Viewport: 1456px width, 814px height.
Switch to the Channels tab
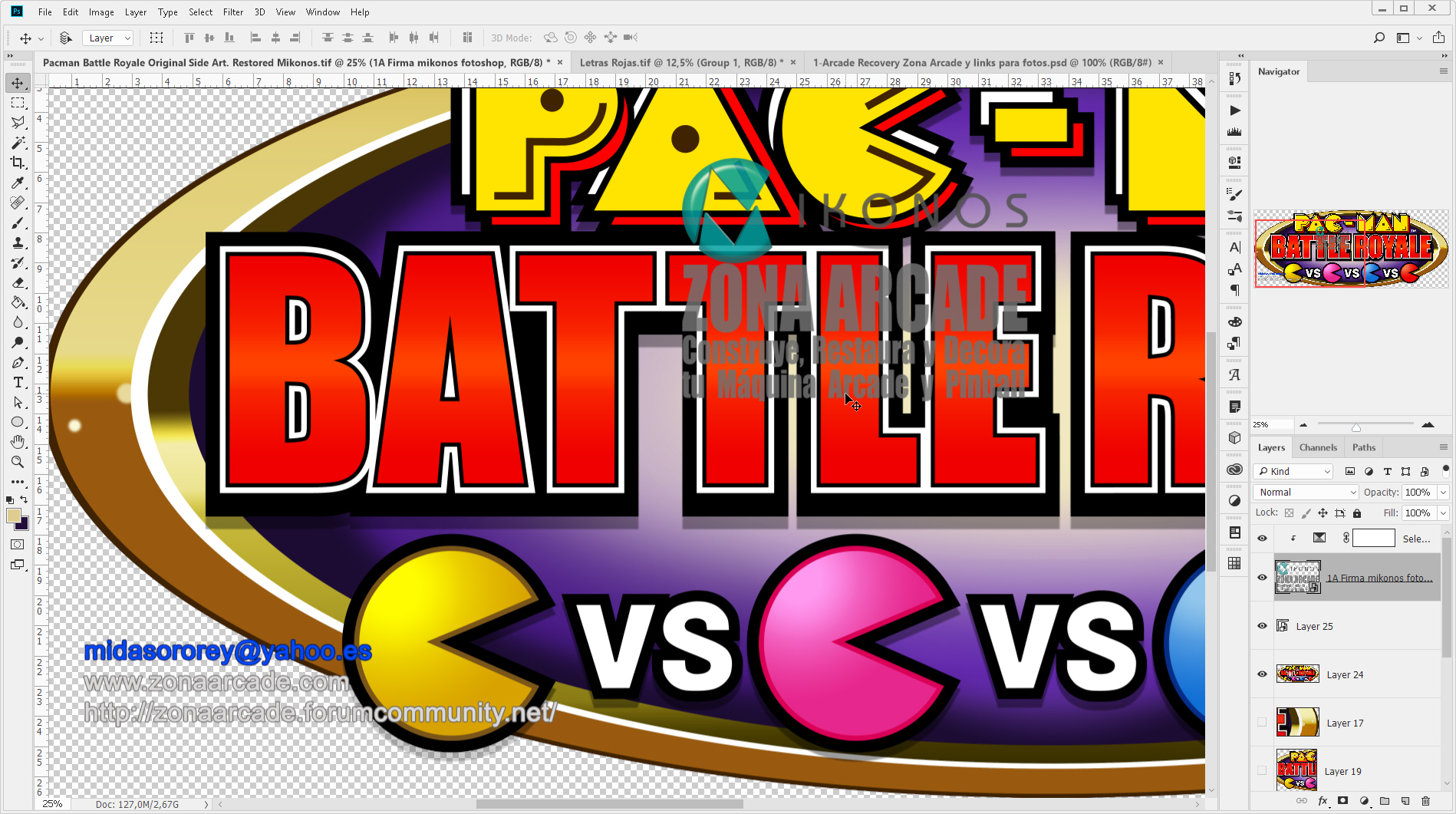click(x=1317, y=447)
